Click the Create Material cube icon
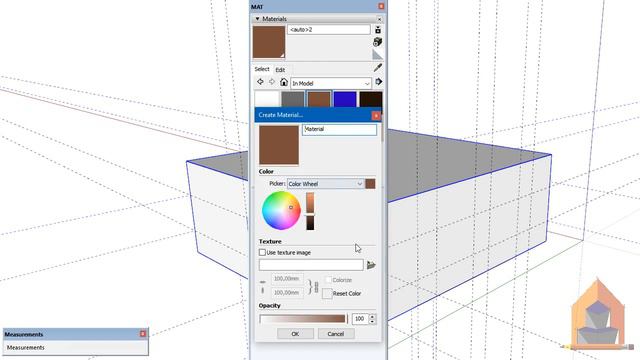The width and height of the screenshot is (640, 360). point(378,42)
